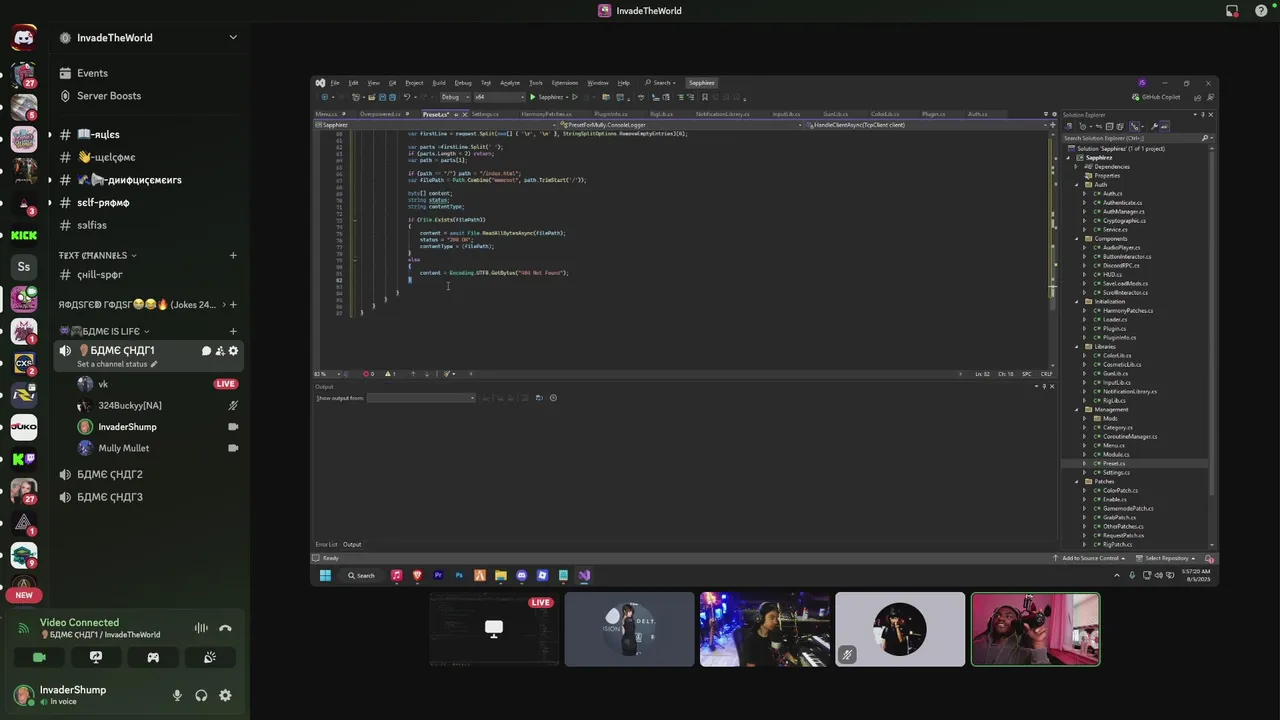1280x720 pixels.
Task: Start debugging Sapphirez with green play
Action: click(x=546, y=97)
